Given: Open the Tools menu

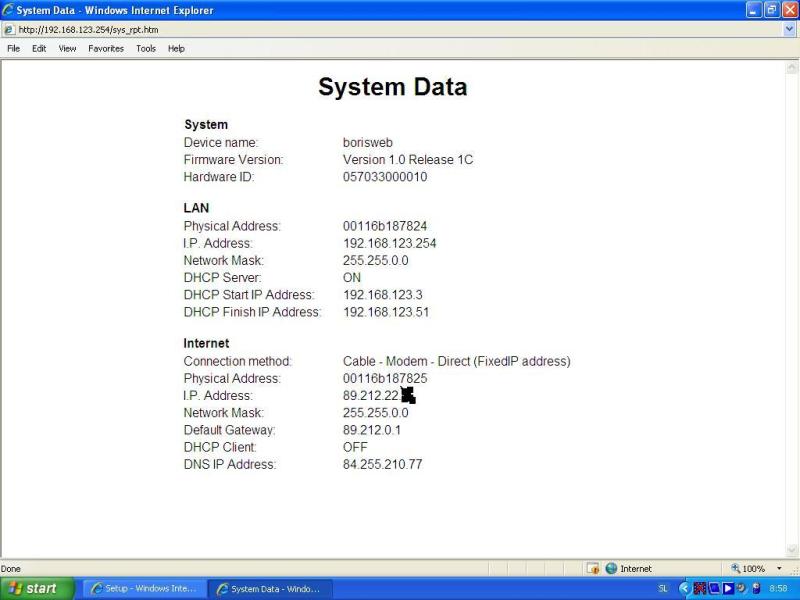Looking at the screenshot, I should [146, 48].
